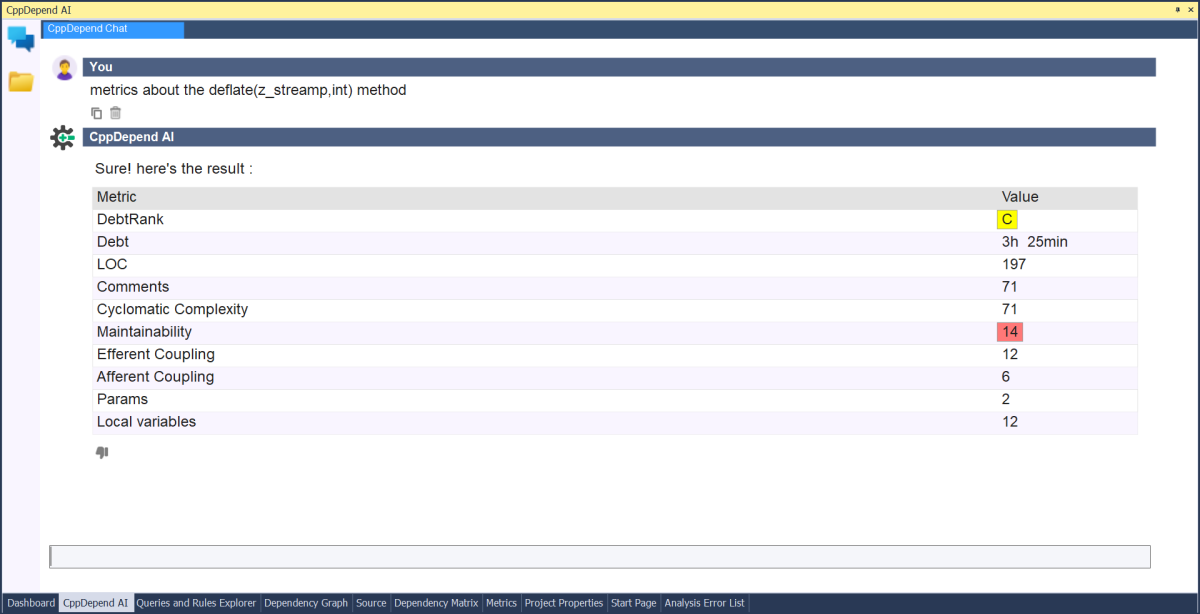Image resolution: width=1200 pixels, height=614 pixels.
Task: Open the Source tab
Action: tap(371, 603)
